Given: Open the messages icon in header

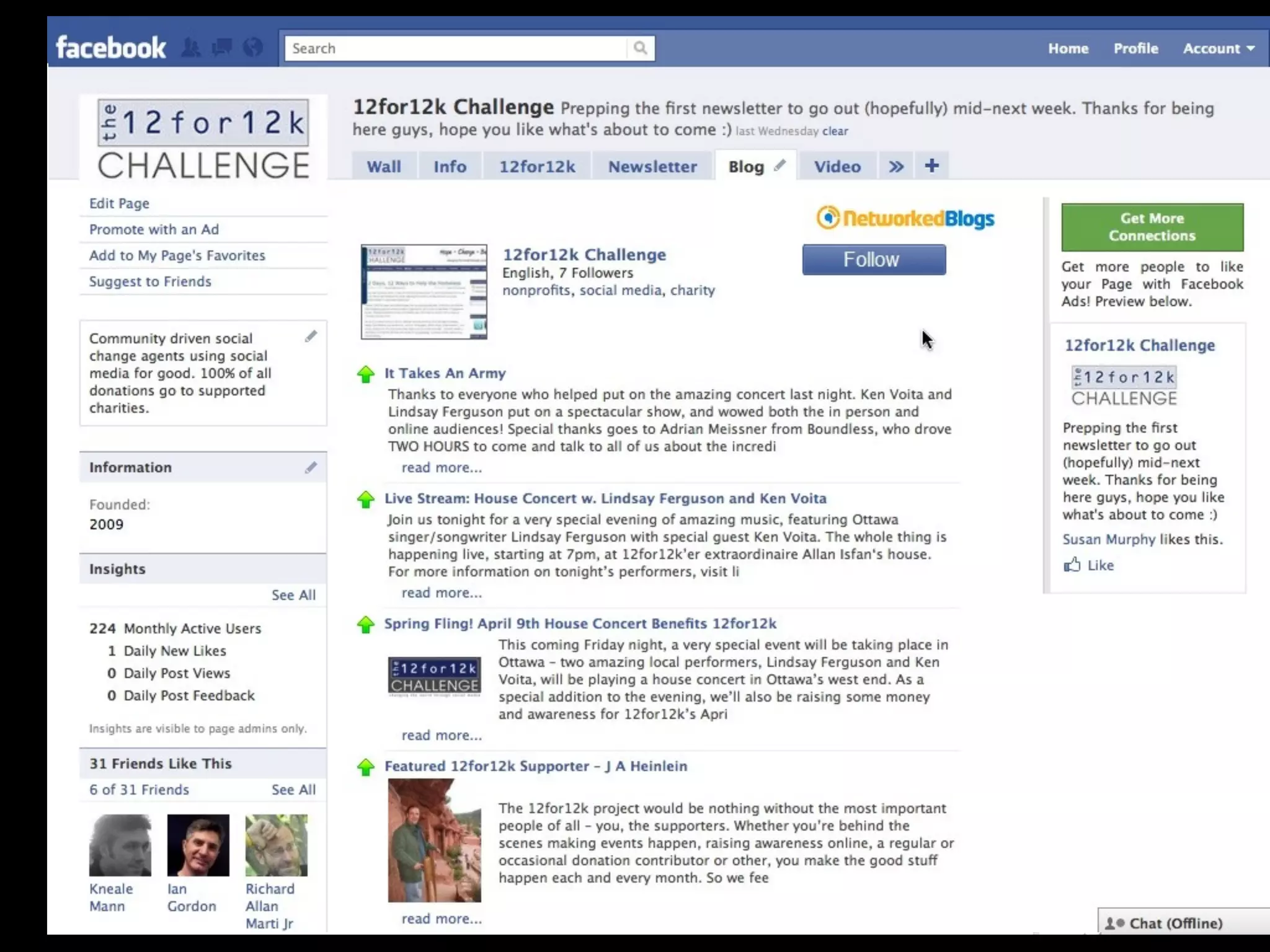Looking at the screenshot, I should click(221, 48).
